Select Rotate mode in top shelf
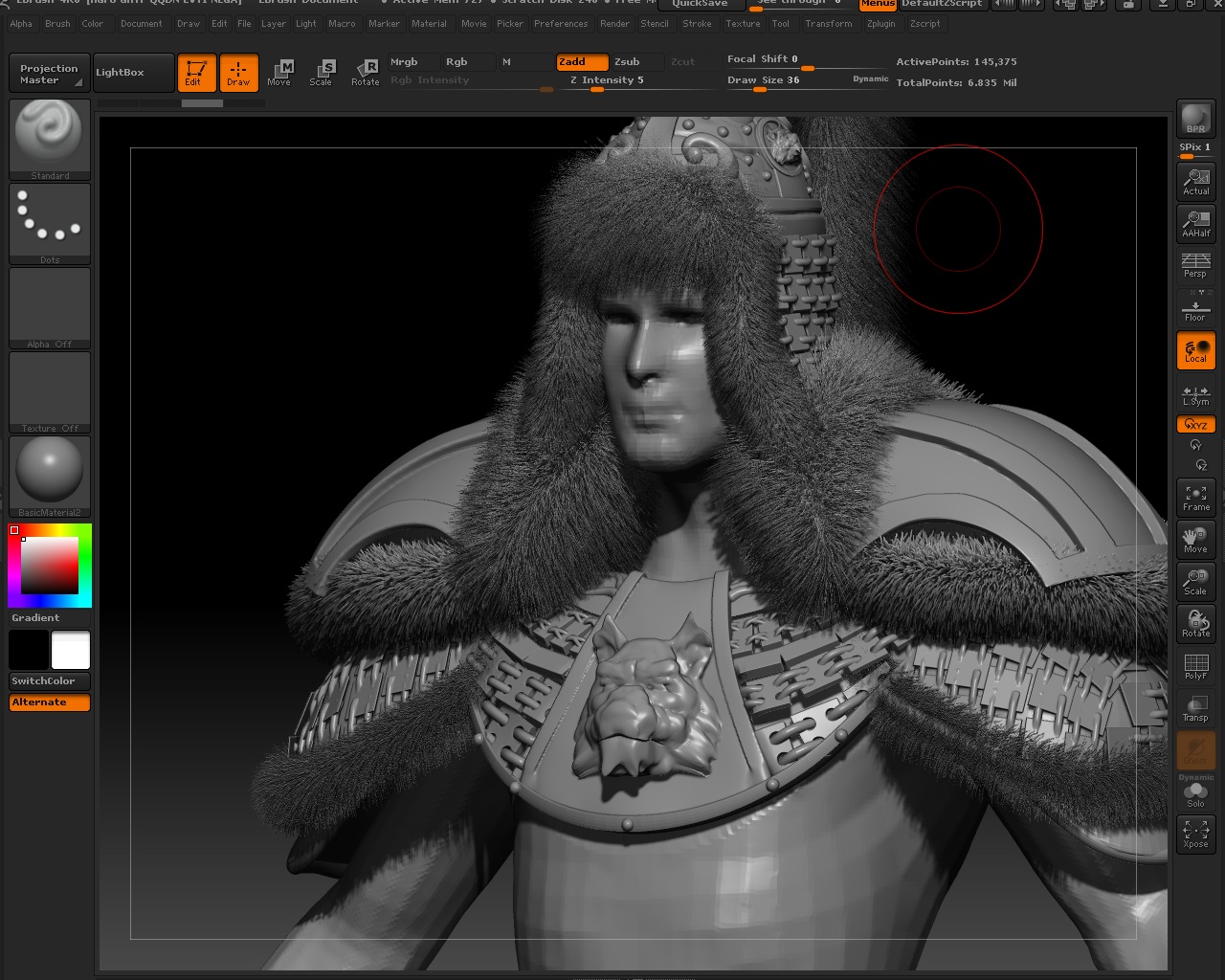 click(366, 73)
